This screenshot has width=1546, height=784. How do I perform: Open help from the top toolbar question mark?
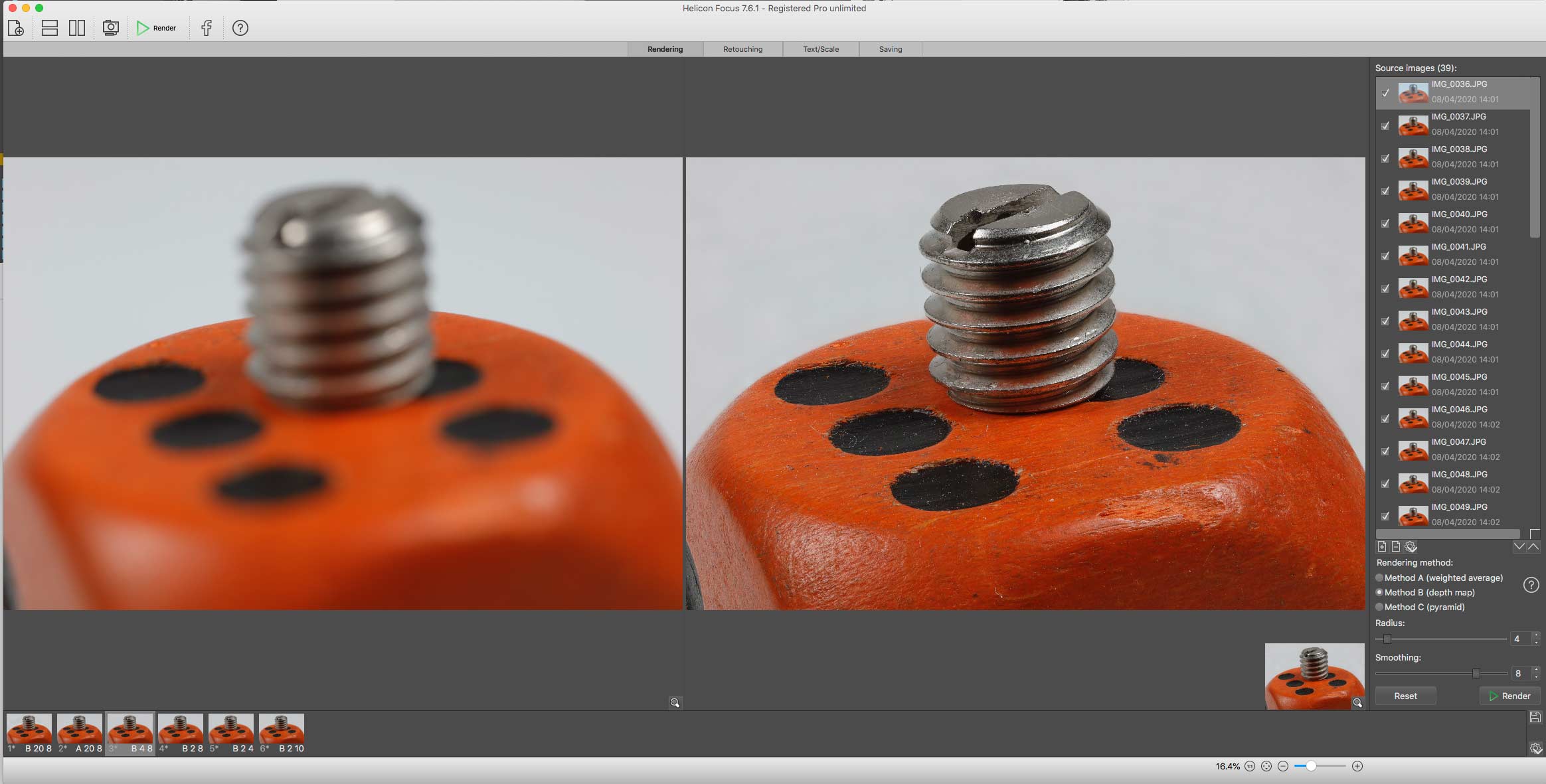click(x=240, y=28)
